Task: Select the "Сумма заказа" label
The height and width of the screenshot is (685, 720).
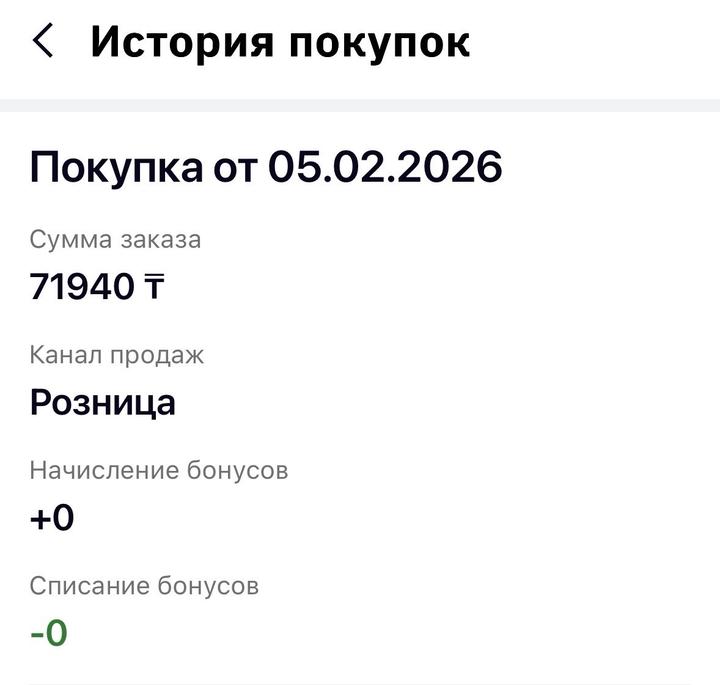Action: pyautogui.click(x=115, y=240)
